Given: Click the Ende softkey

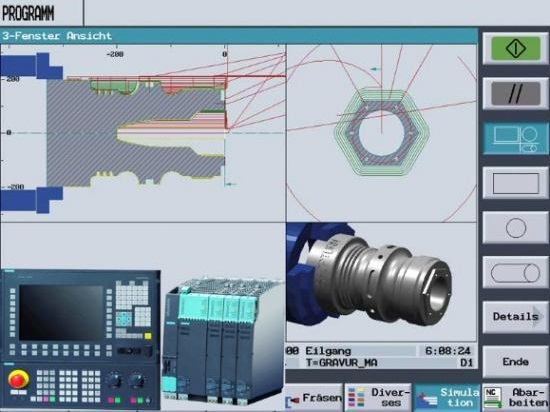Looking at the screenshot, I should [x=515, y=362].
